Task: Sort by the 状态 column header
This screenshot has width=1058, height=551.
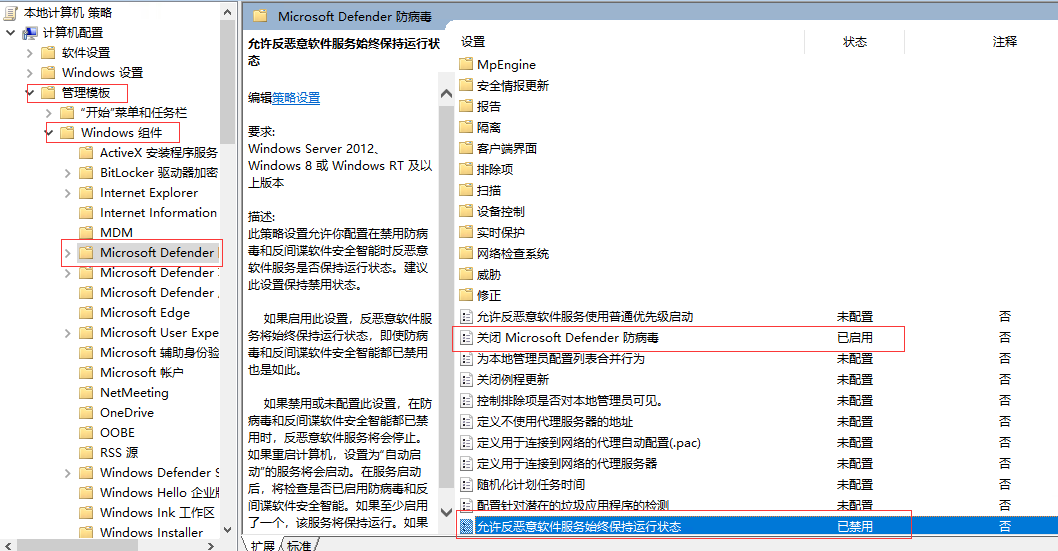Action: point(854,42)
